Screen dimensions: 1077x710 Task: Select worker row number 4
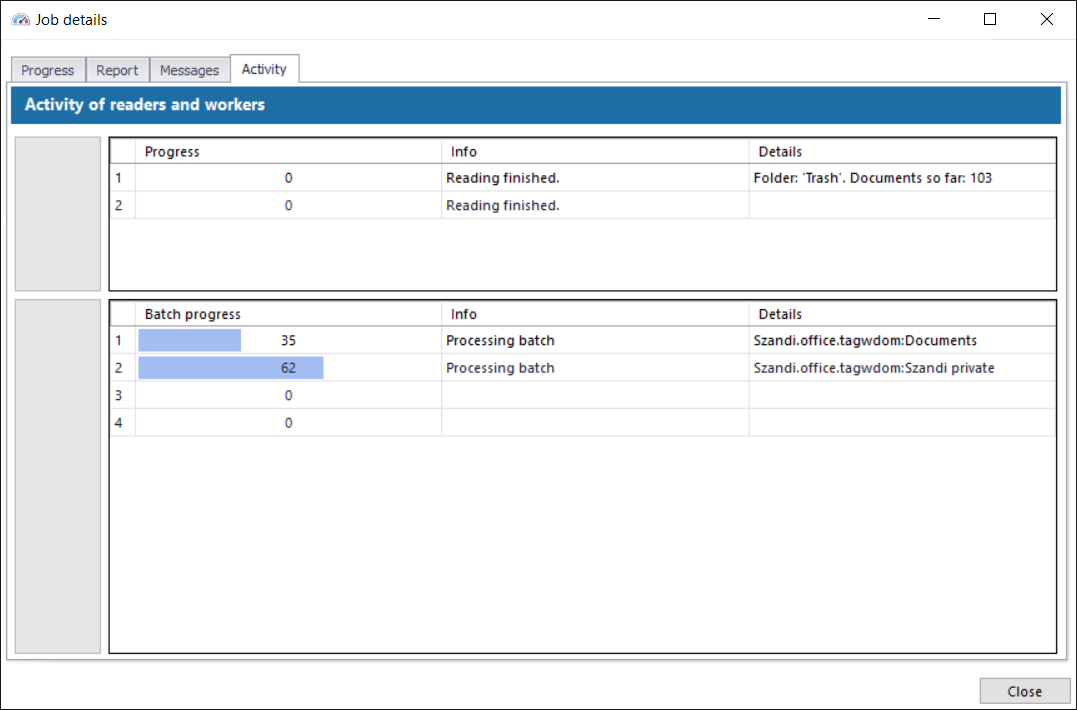(121, 423)
